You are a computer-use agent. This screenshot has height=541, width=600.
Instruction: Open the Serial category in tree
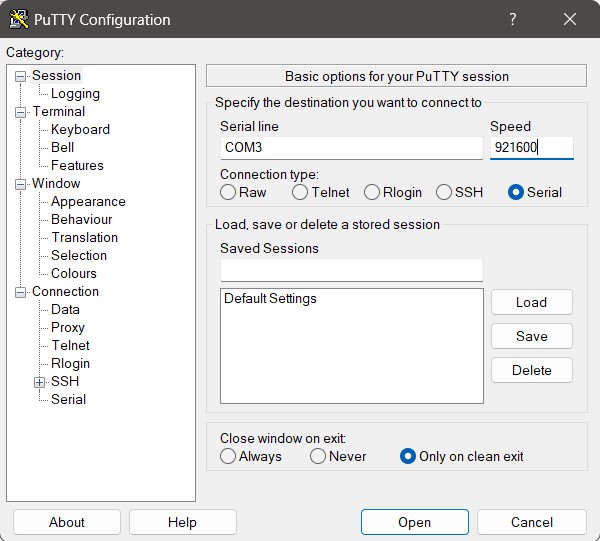pos(68,399)
